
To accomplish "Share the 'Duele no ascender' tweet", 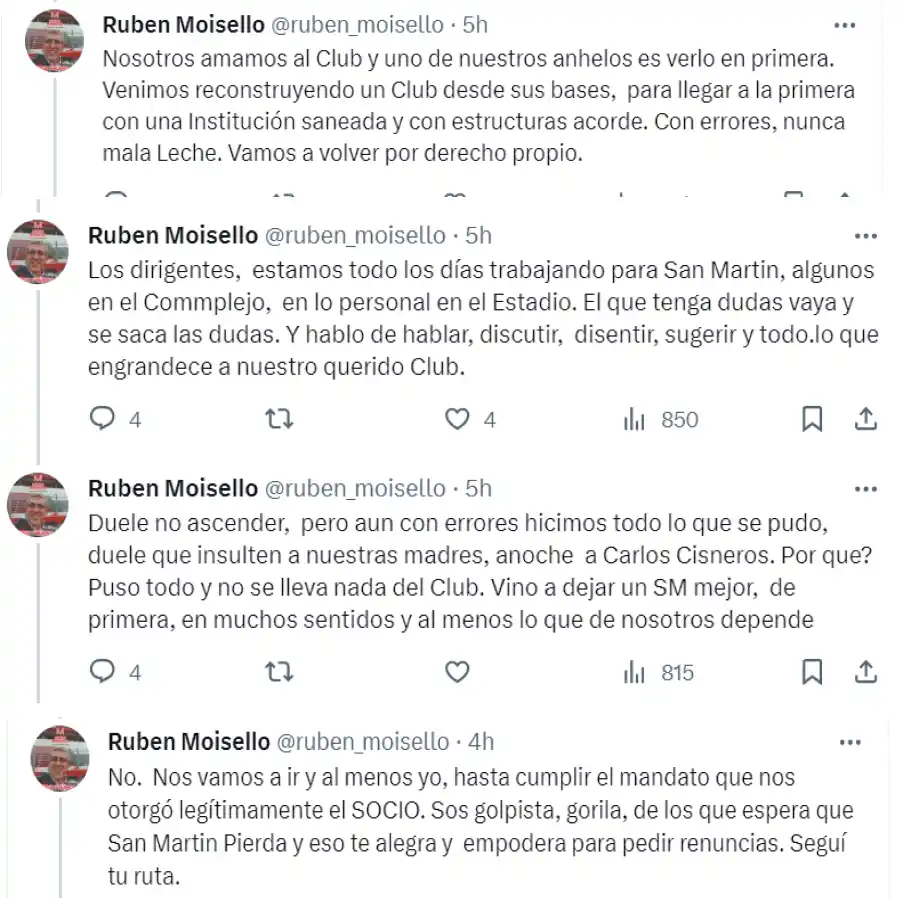I will point(867,673).
